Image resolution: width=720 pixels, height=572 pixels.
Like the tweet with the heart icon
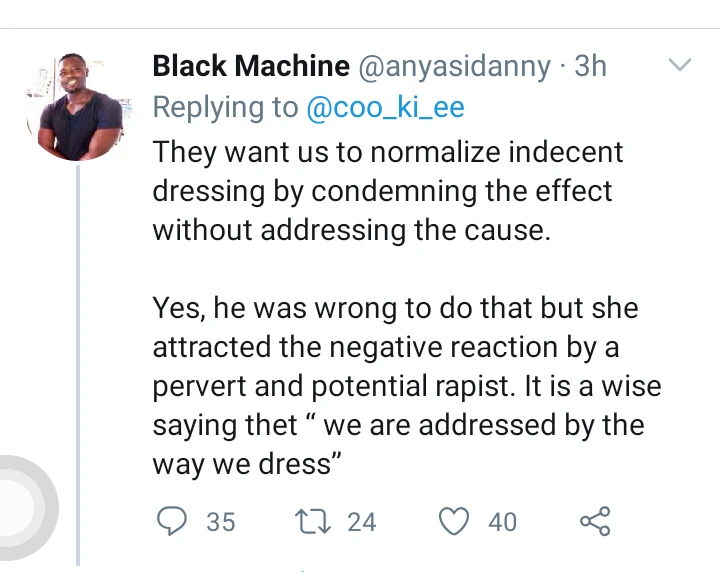click(455, 521)
